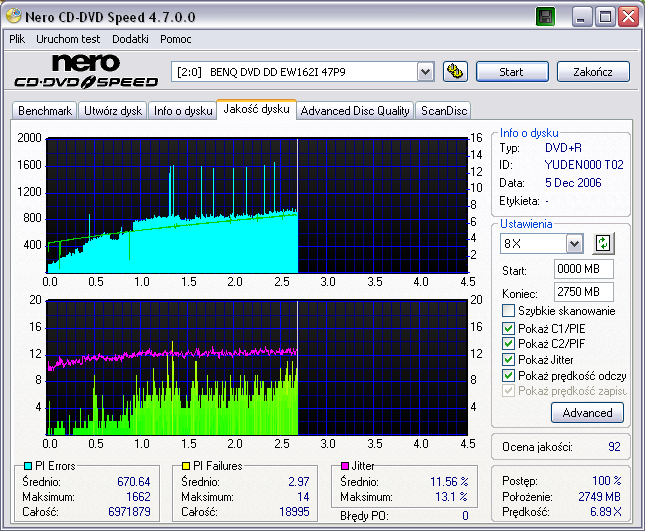
Task: Click the Zakończ button
Action: (x=593, y=72)
